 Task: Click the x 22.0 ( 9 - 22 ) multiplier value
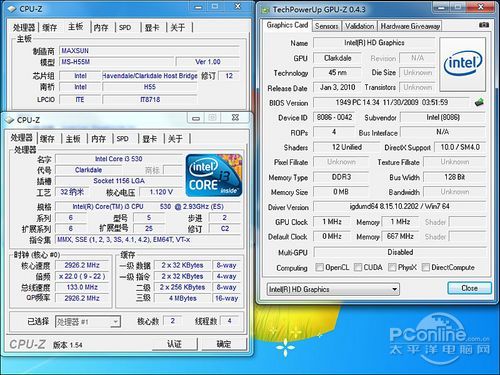[82, 276]
